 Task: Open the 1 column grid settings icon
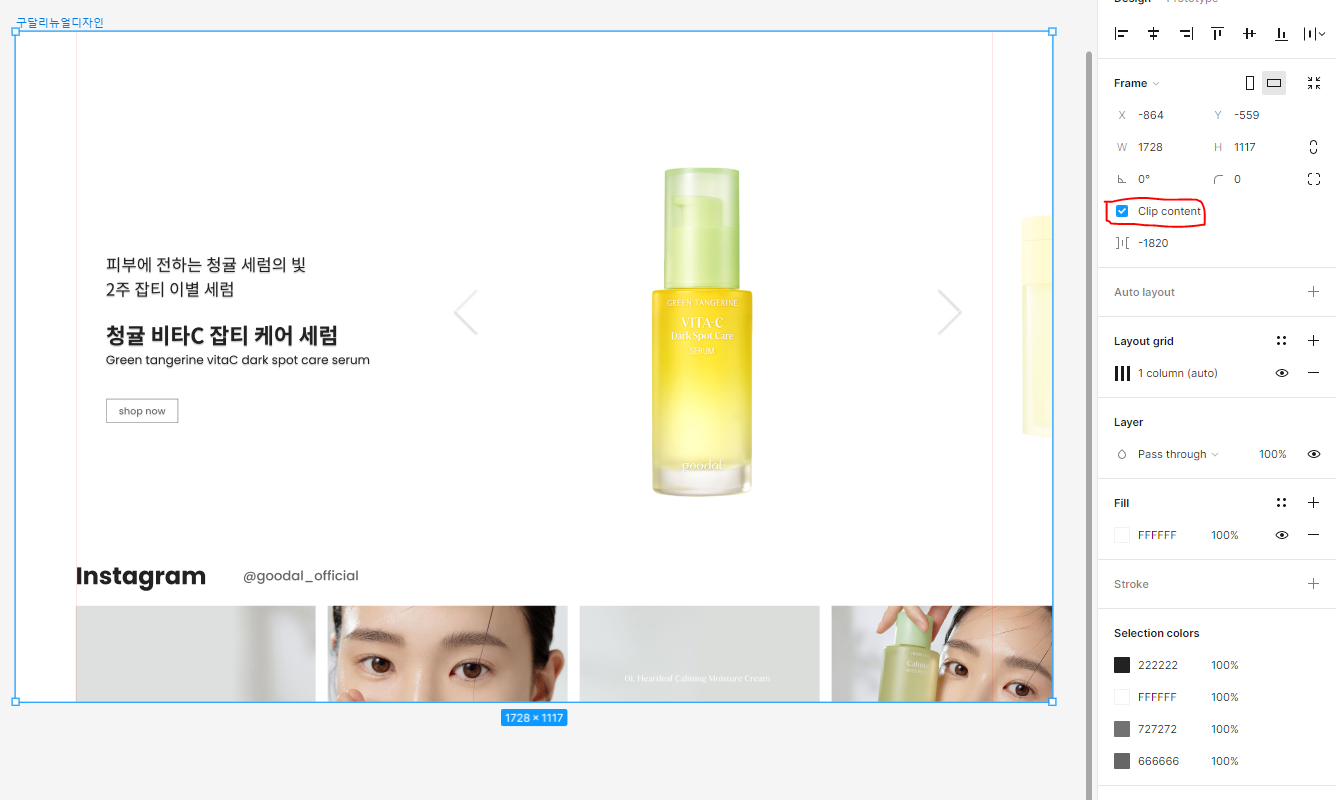pos(1122,373)
